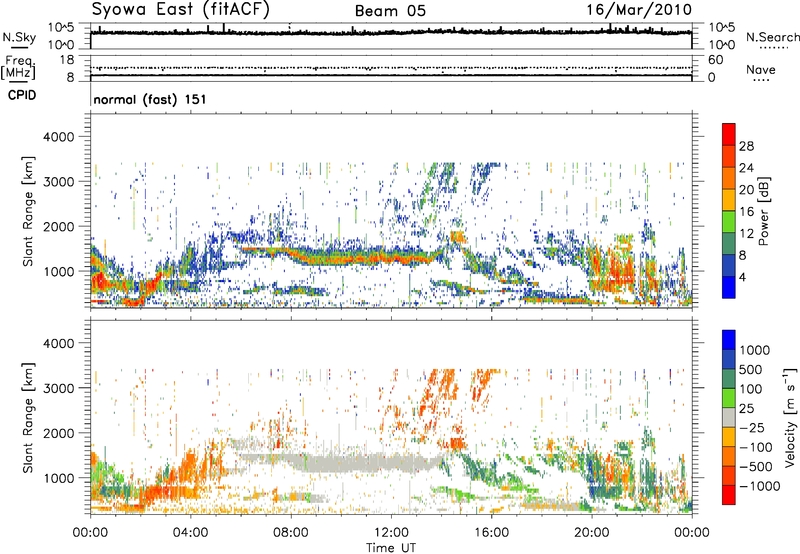The width and height of the screenshot is (800, 554).
Task: Select the 'Beam 05' header label
Action: [x=390, y=11]
